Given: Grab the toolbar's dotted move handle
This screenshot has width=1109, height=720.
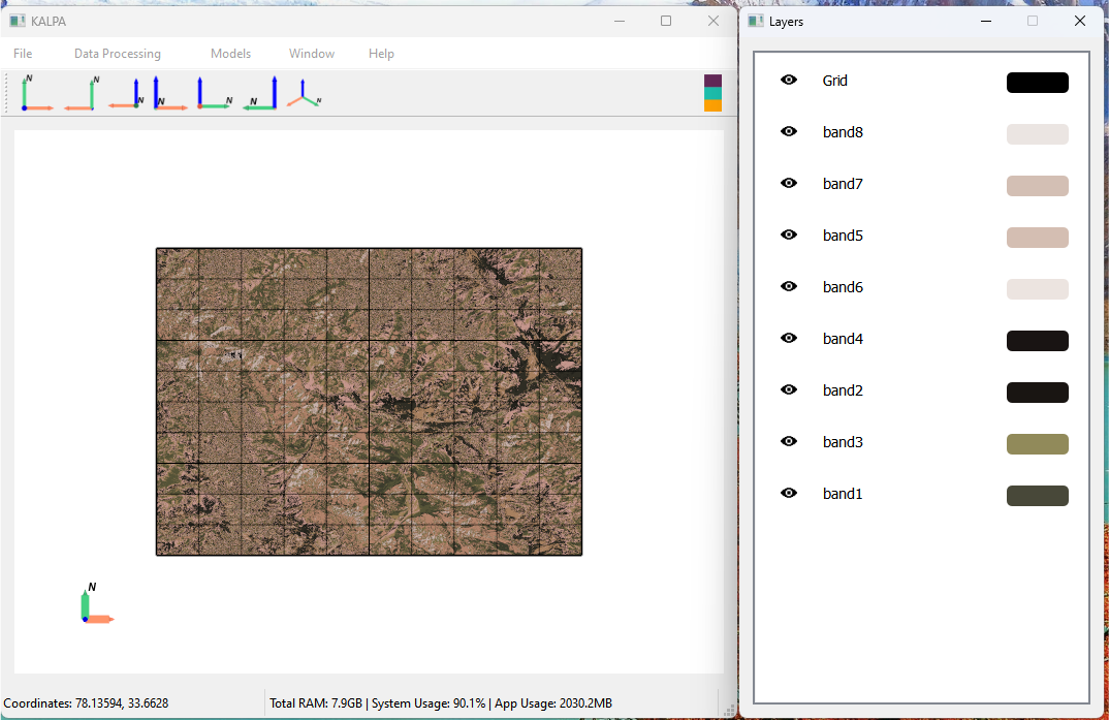Looking at the screenshot, I should 7,93.
